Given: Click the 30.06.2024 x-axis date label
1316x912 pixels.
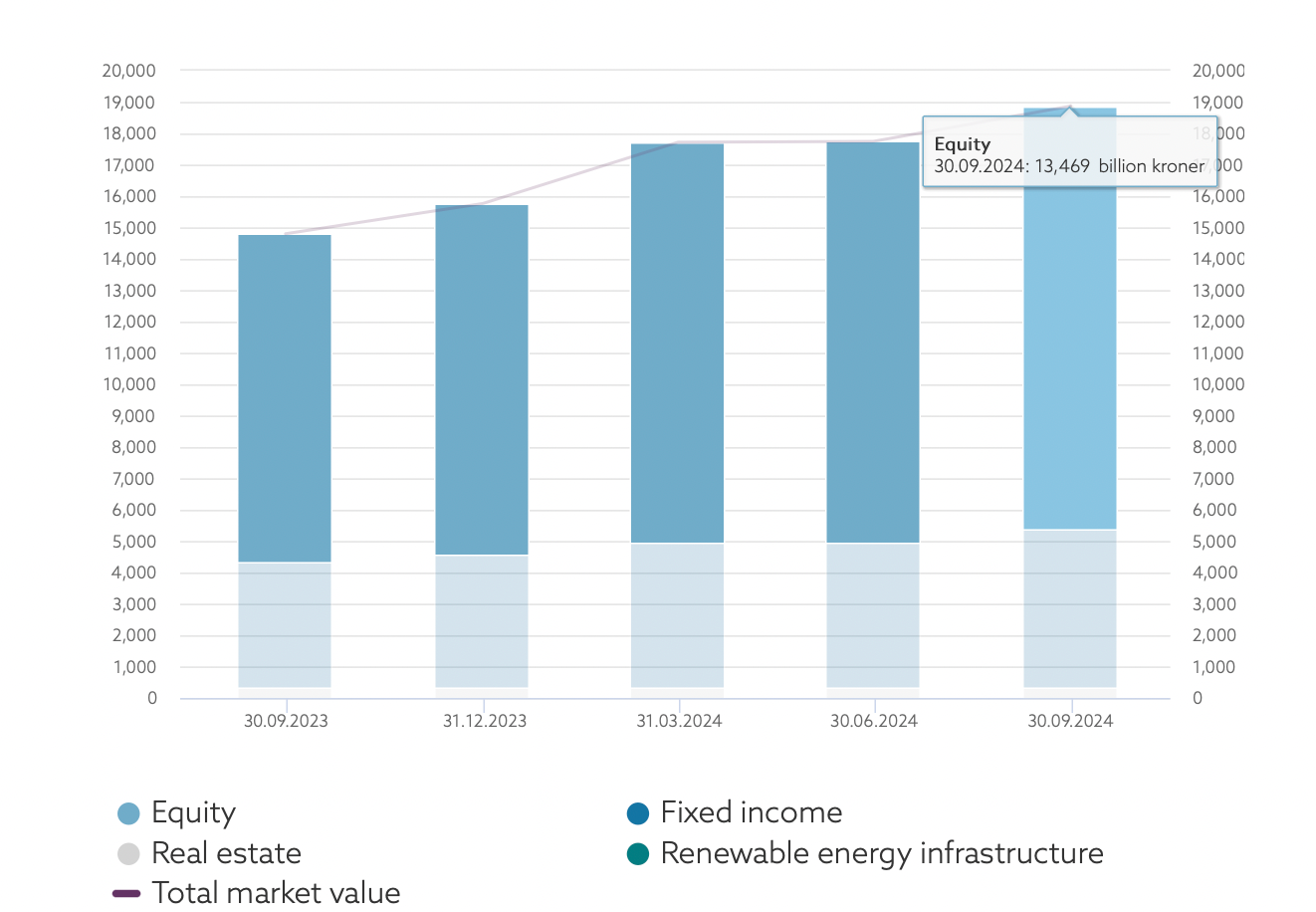Looking at the screenshot, I should [x=874, y=721].
